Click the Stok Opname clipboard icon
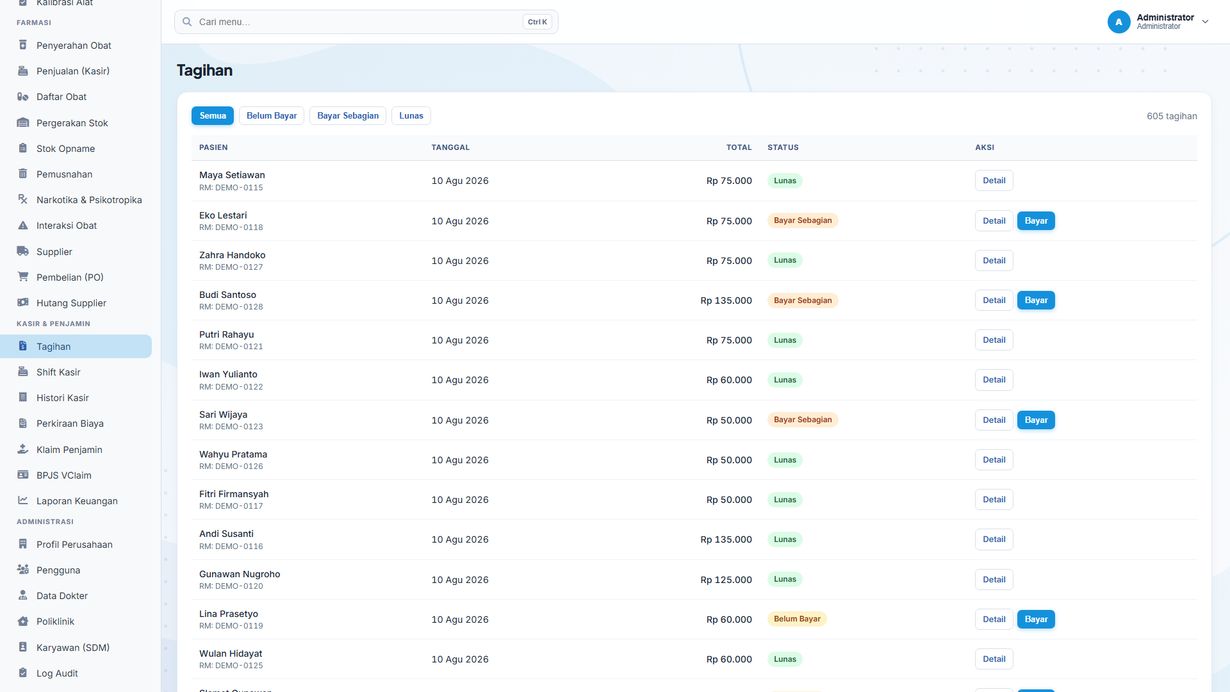 [23, 149]
